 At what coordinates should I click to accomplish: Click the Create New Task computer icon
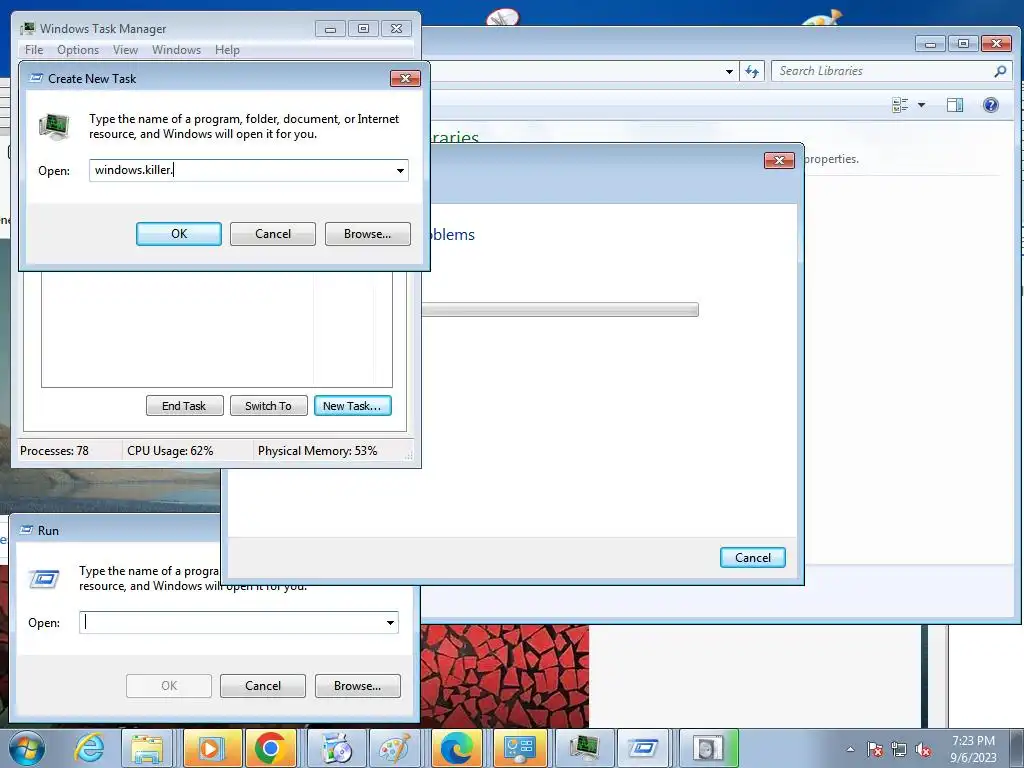[x=55, y=127]
